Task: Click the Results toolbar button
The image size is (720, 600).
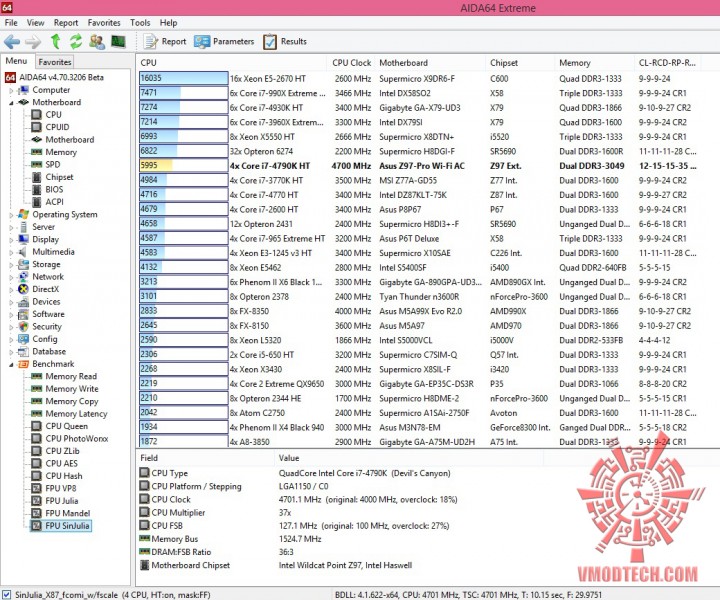Action: point(285,42)
